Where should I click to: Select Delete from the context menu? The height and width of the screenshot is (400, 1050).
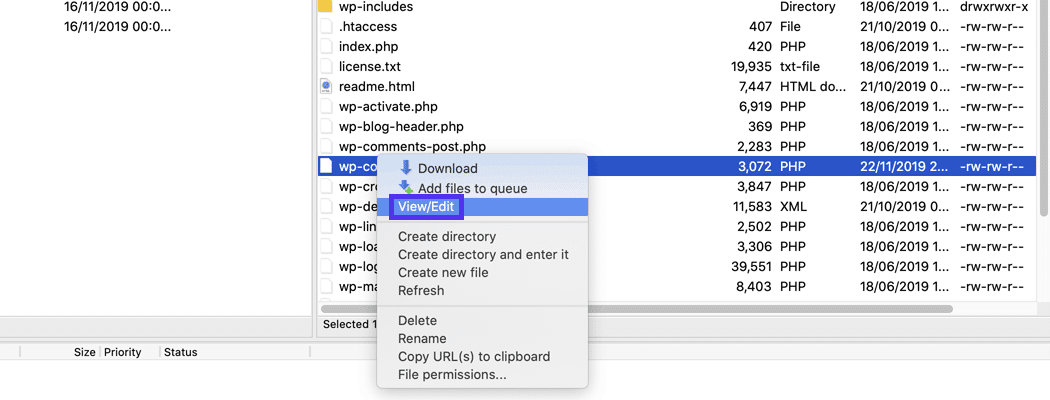coord(417,321)
